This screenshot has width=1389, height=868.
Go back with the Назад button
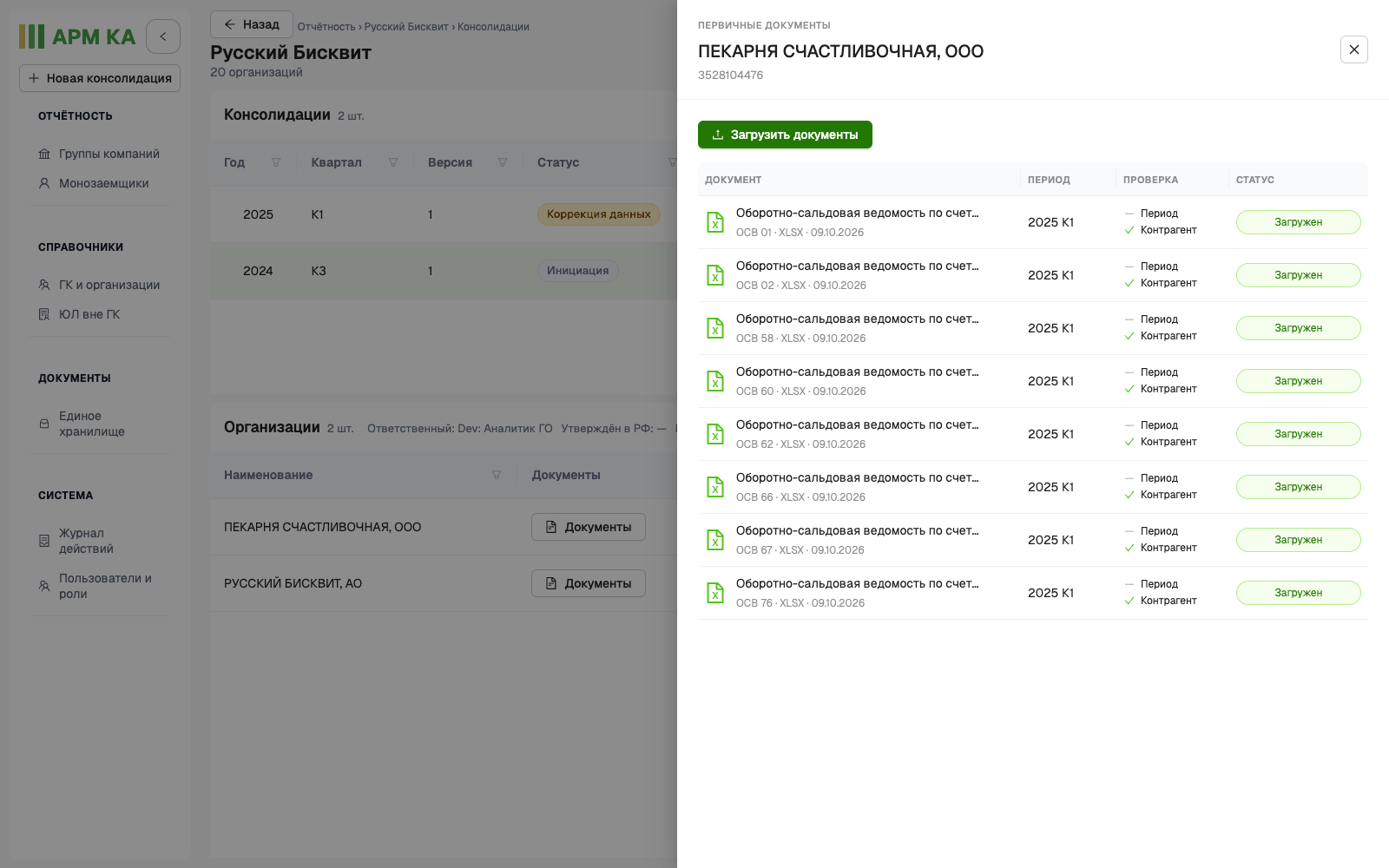pos(252,24)
